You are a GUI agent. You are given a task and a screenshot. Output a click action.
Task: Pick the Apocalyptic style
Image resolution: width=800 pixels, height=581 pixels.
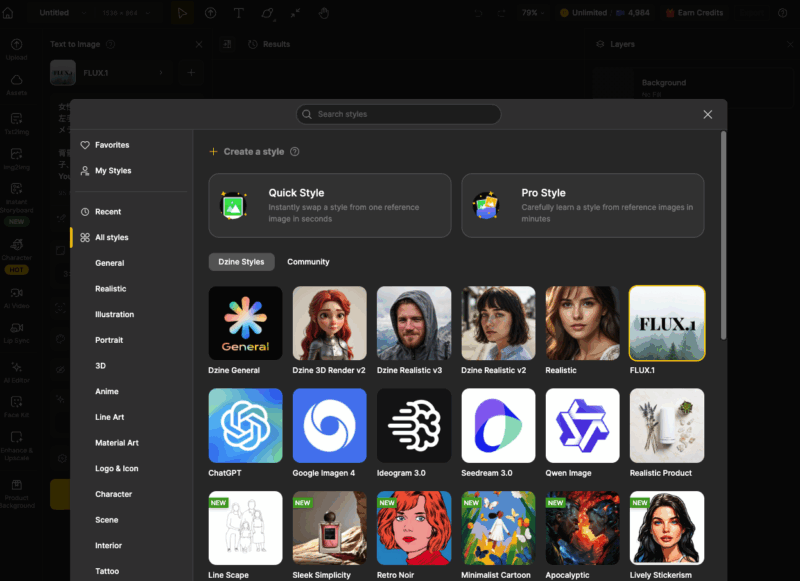coord(583,528)
